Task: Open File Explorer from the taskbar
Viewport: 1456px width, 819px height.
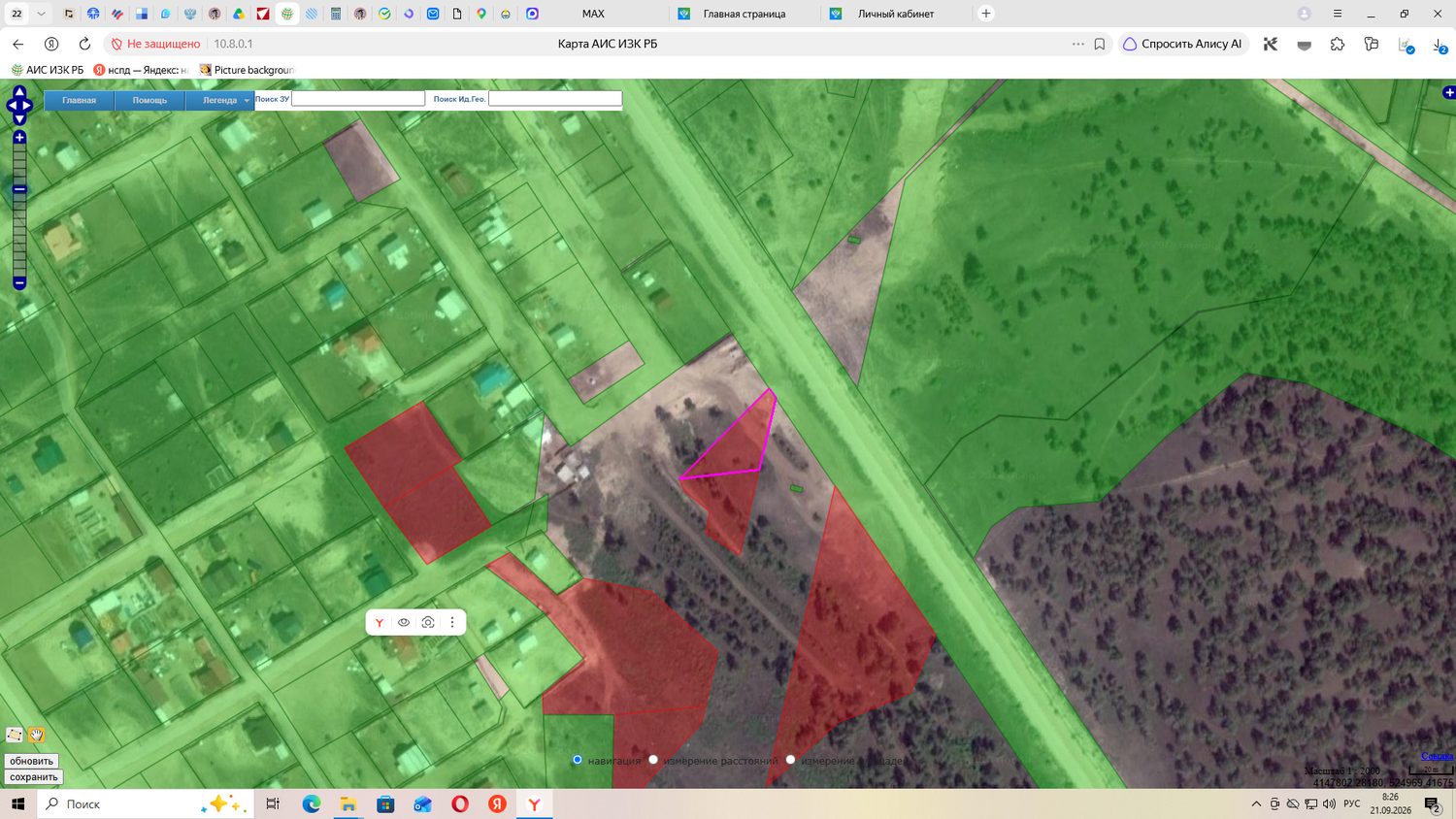Action: [348, 804]
